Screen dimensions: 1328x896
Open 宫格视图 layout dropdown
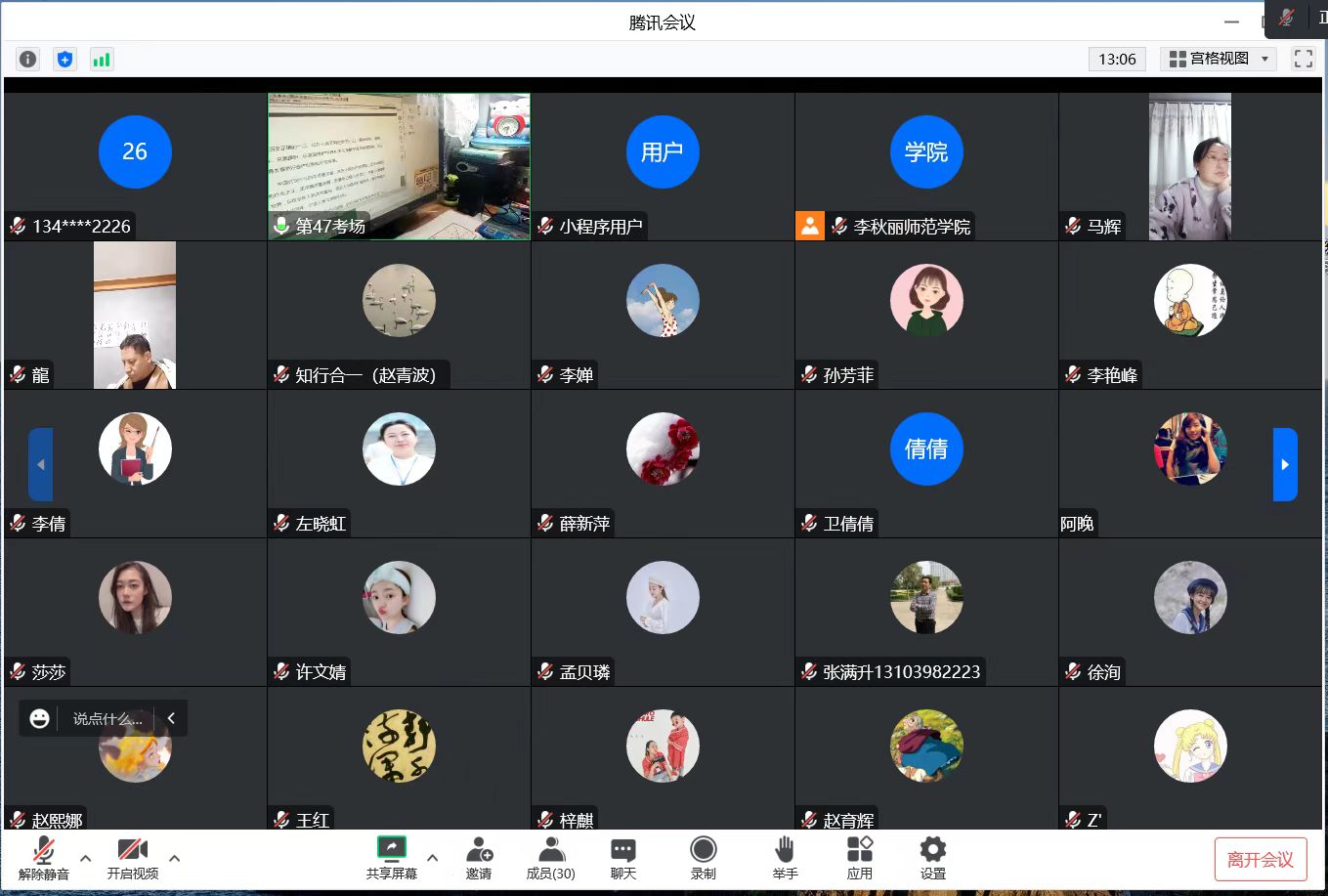1219,59
